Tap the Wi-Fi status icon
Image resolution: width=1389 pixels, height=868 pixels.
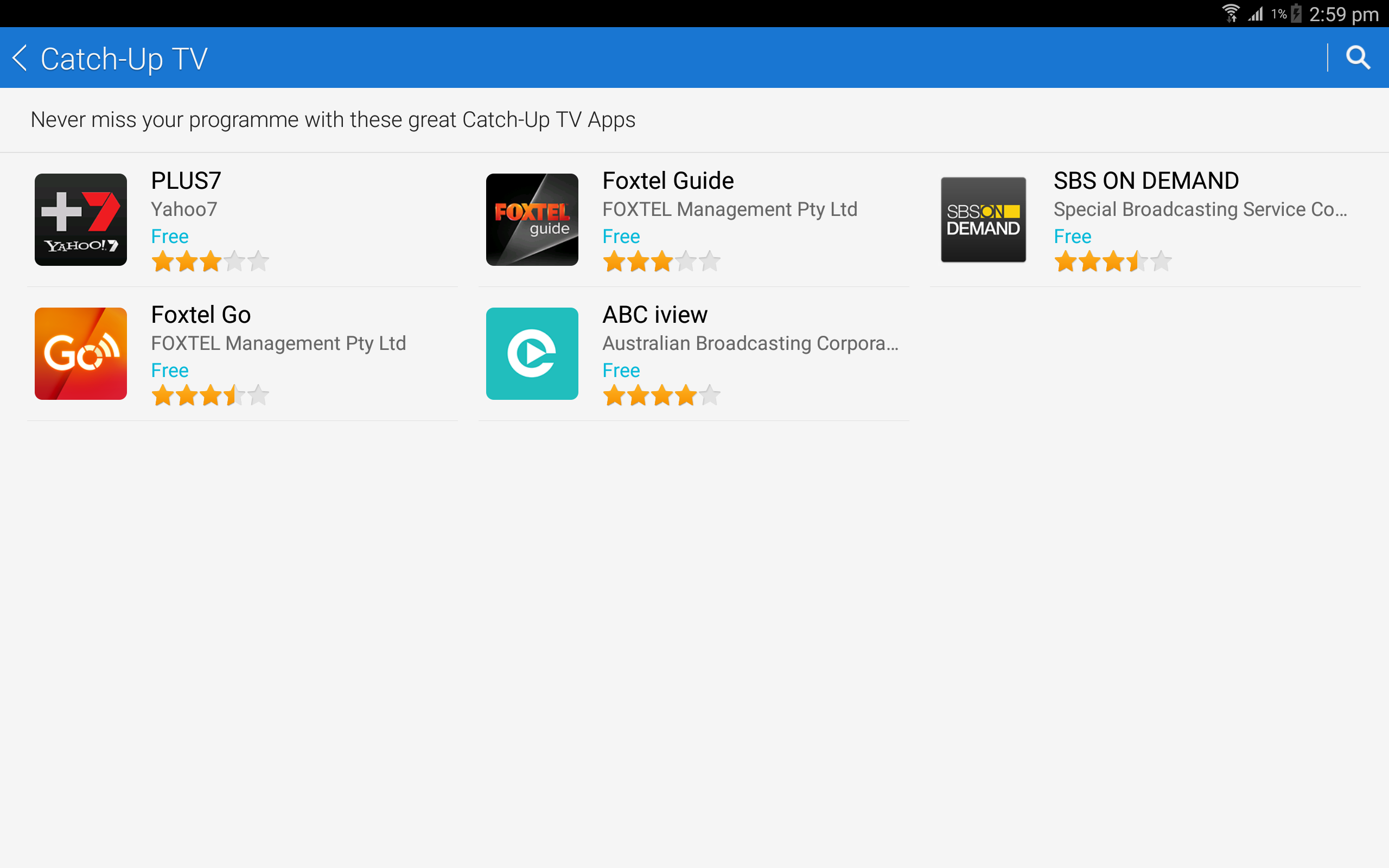(x=1230, y=13)
